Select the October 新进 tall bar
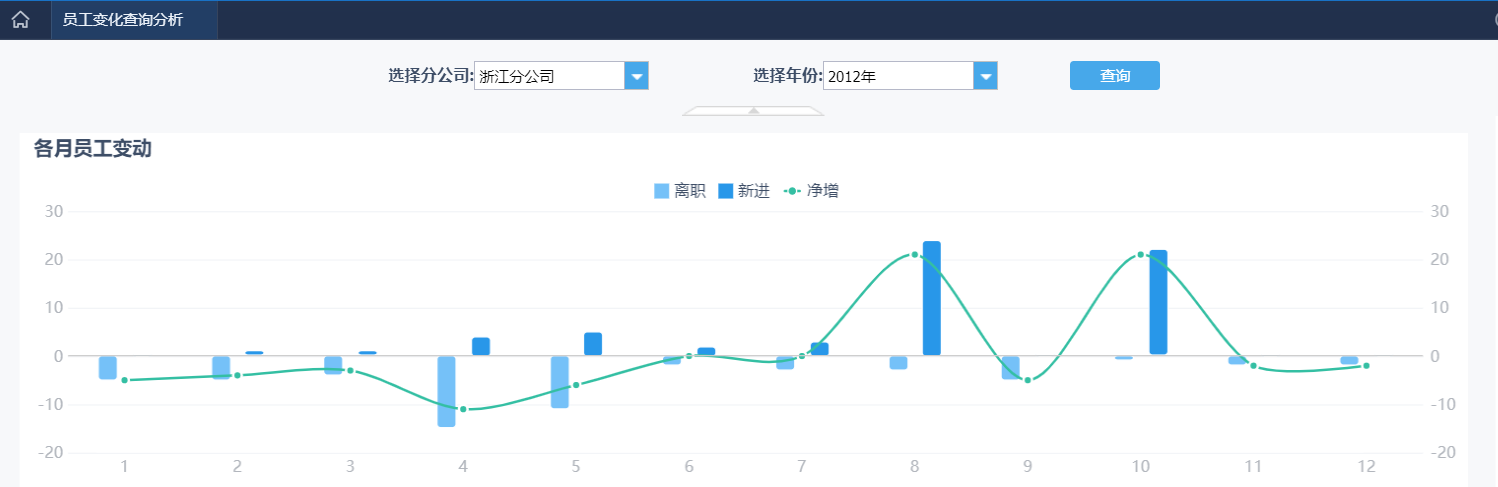 pos(1158,302)
